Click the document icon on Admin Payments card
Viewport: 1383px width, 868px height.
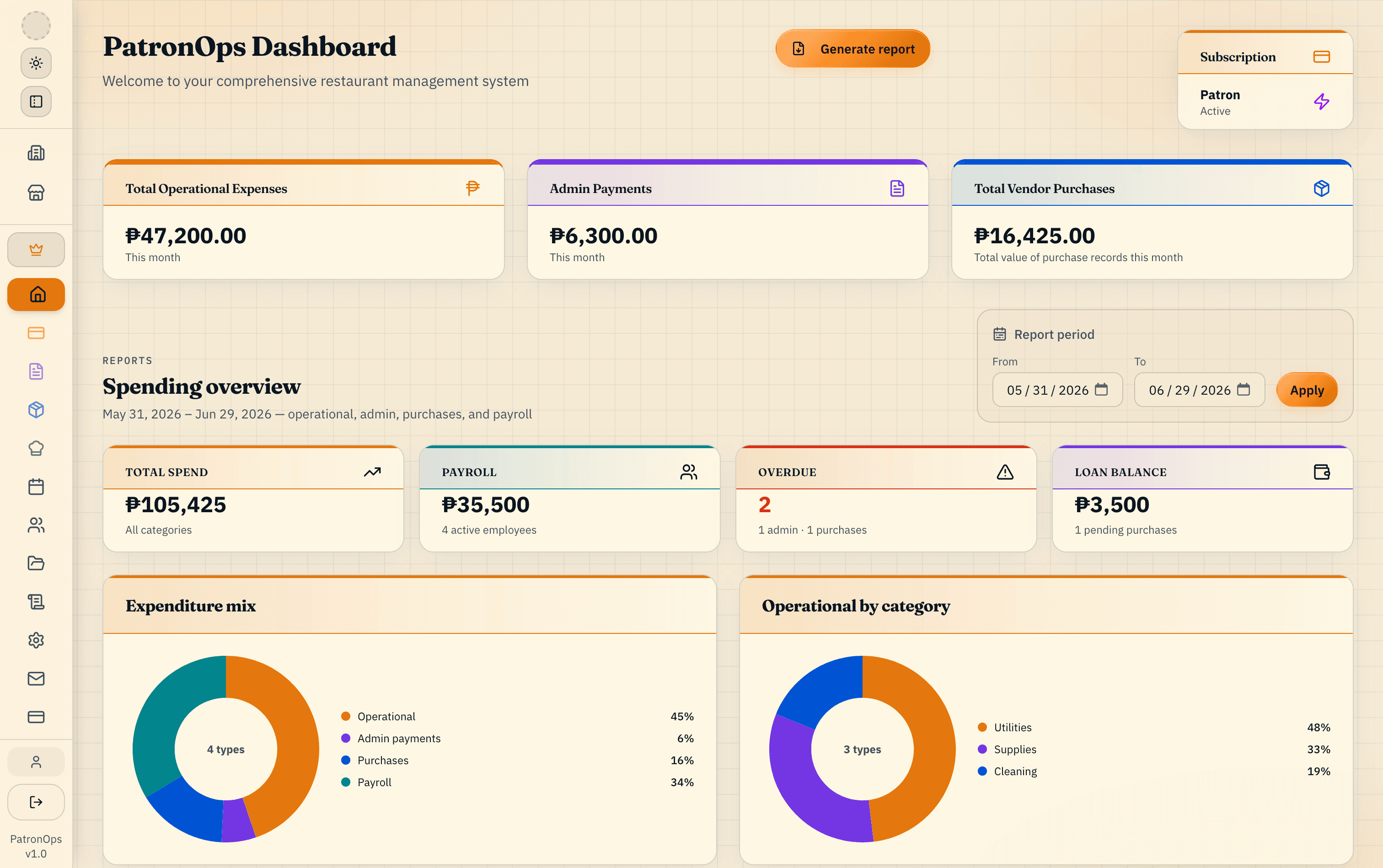tap(897, 188)
